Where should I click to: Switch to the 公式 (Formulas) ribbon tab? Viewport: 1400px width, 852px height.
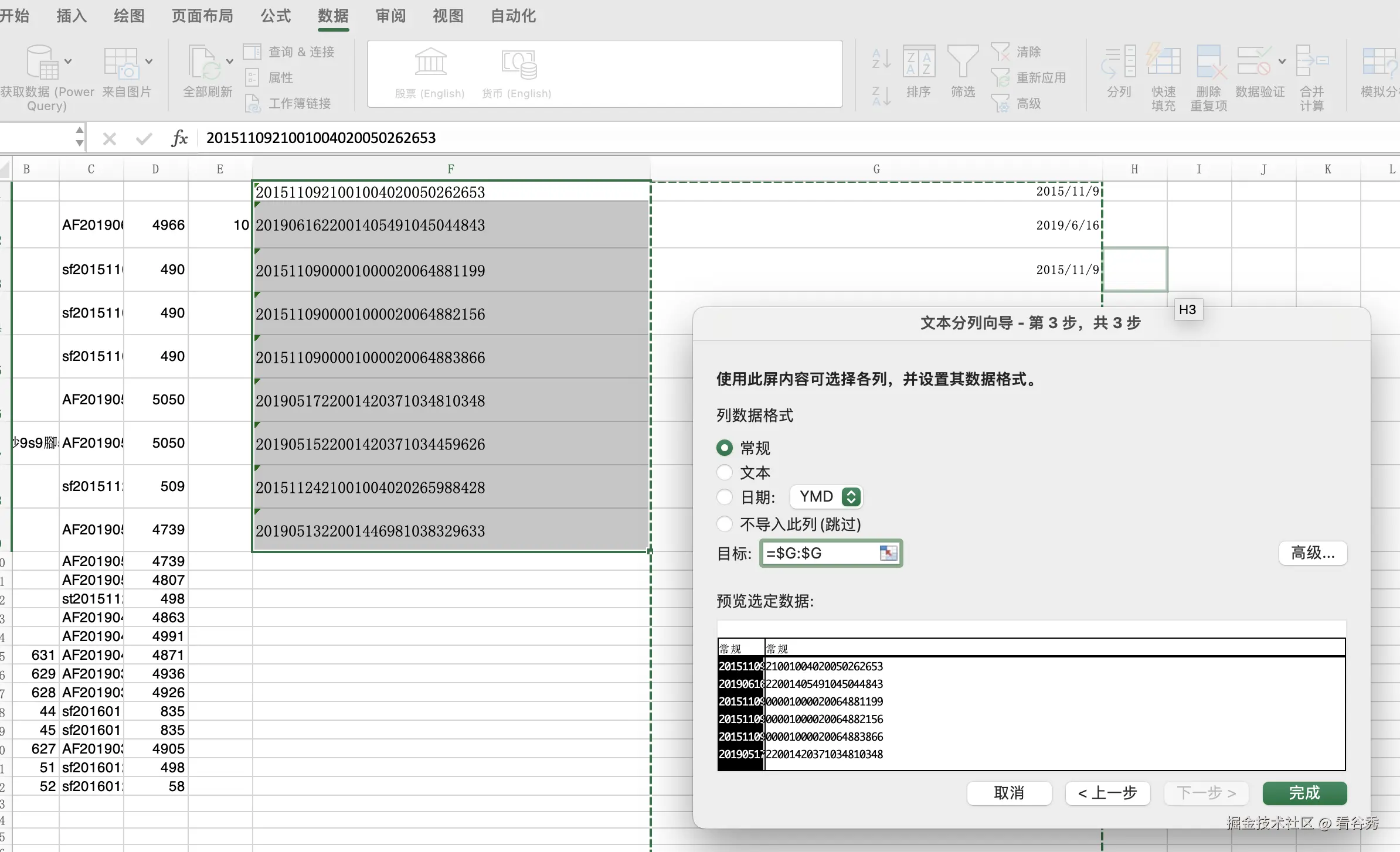click(x=276, y=16)
